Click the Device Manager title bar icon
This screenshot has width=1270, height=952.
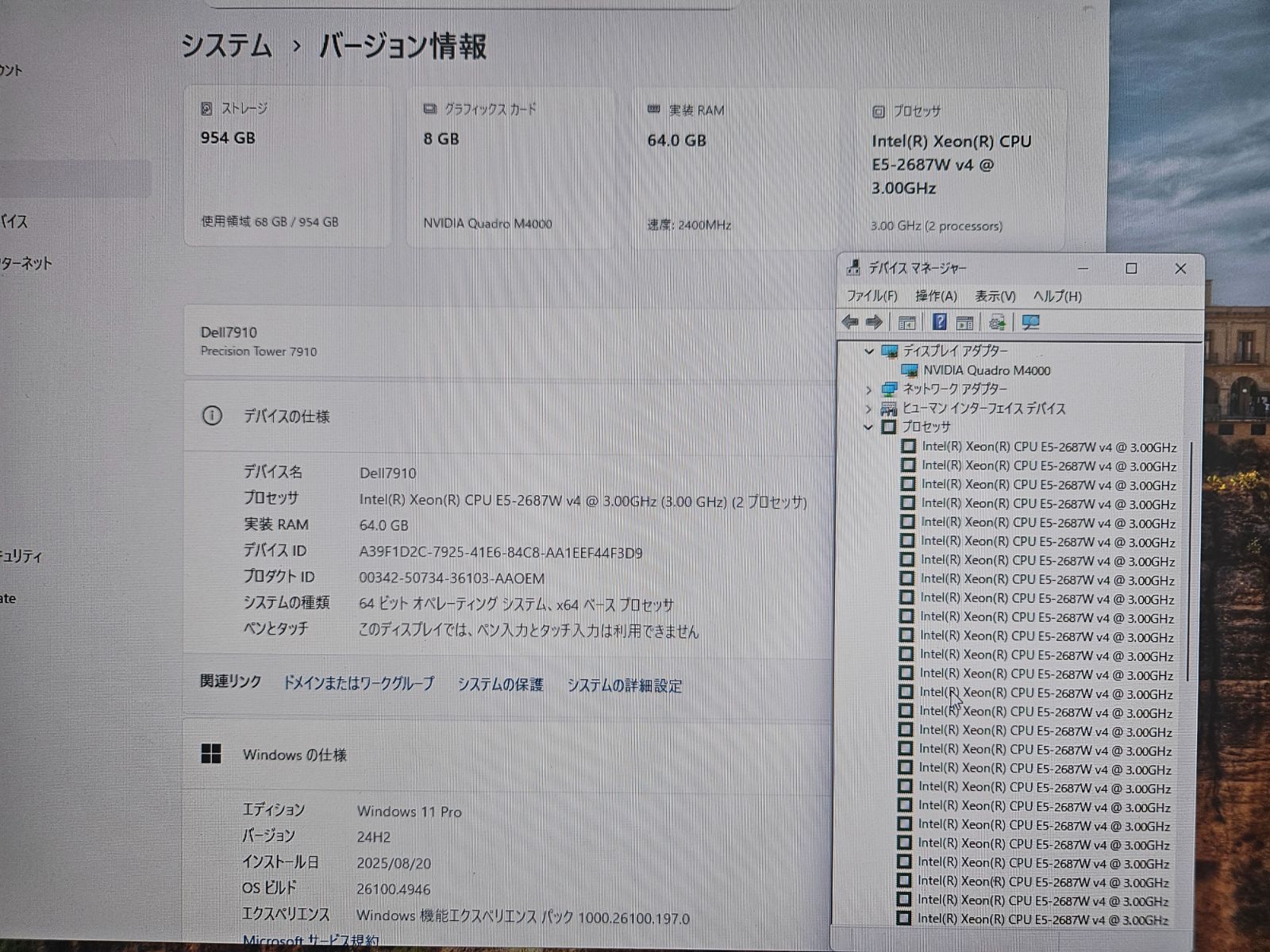tap(852, 267)
